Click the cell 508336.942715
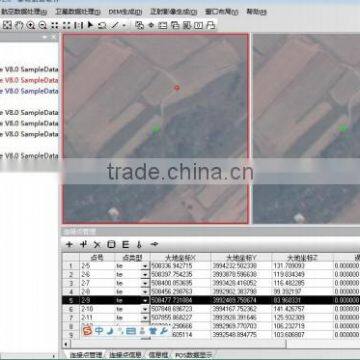Screen dimensions: 360x360 point(180,266)
